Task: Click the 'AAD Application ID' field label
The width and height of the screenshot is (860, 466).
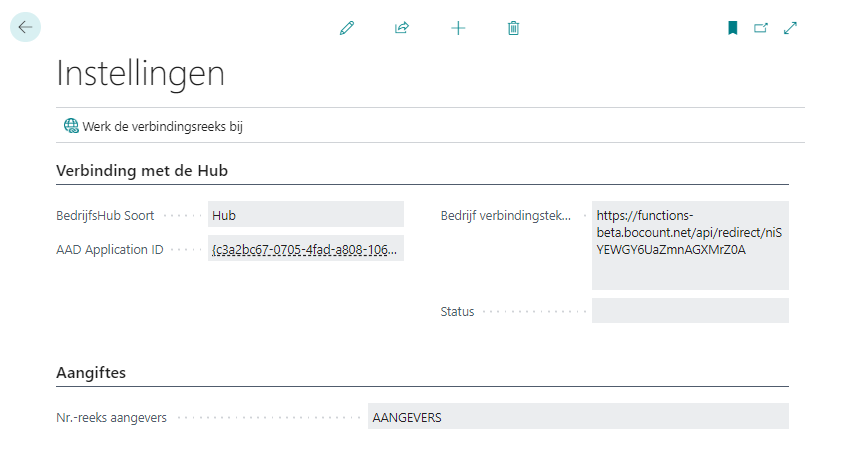Action: [110, 250]
